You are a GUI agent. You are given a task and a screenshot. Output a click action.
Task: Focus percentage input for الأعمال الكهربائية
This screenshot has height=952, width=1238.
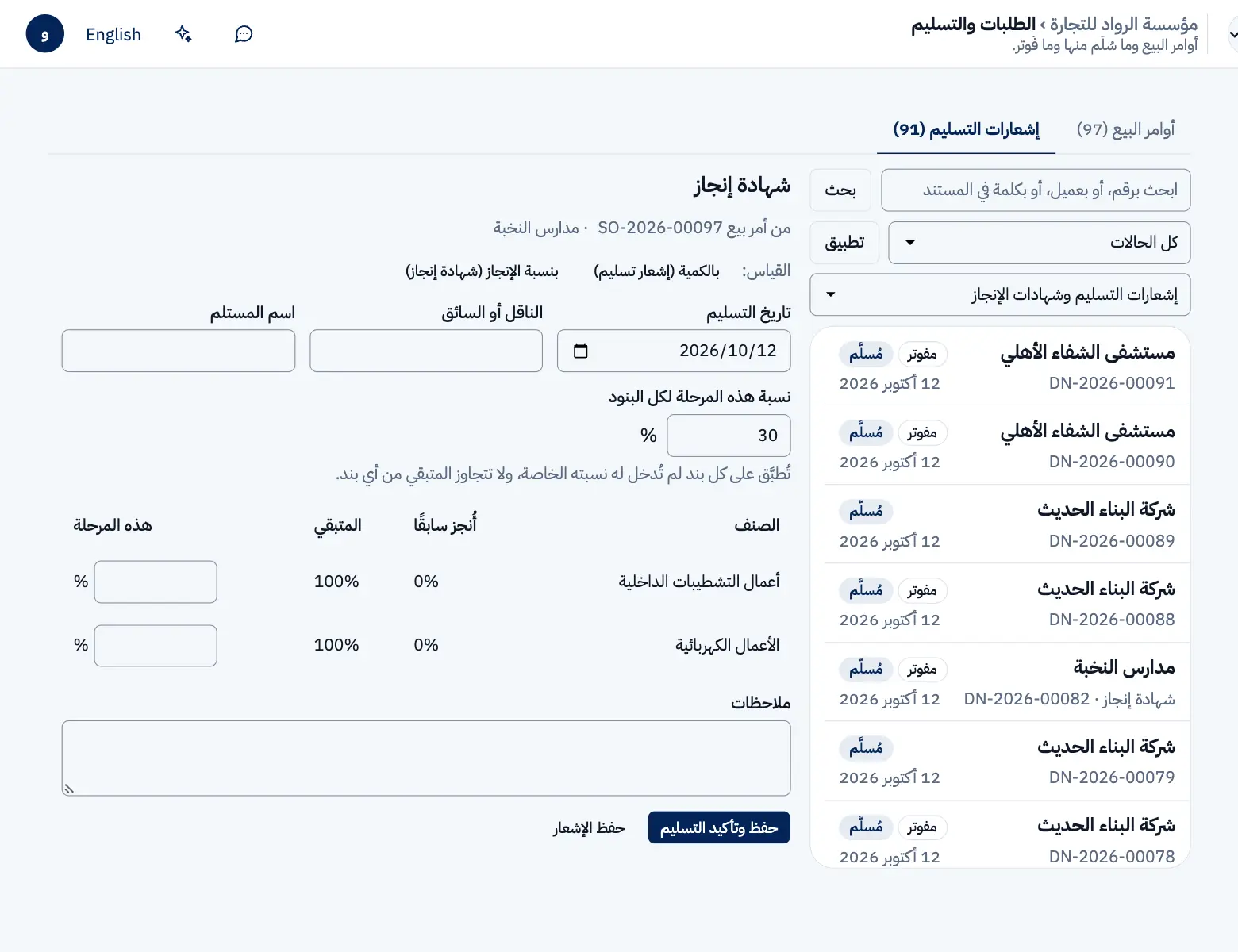pos(156,646)
